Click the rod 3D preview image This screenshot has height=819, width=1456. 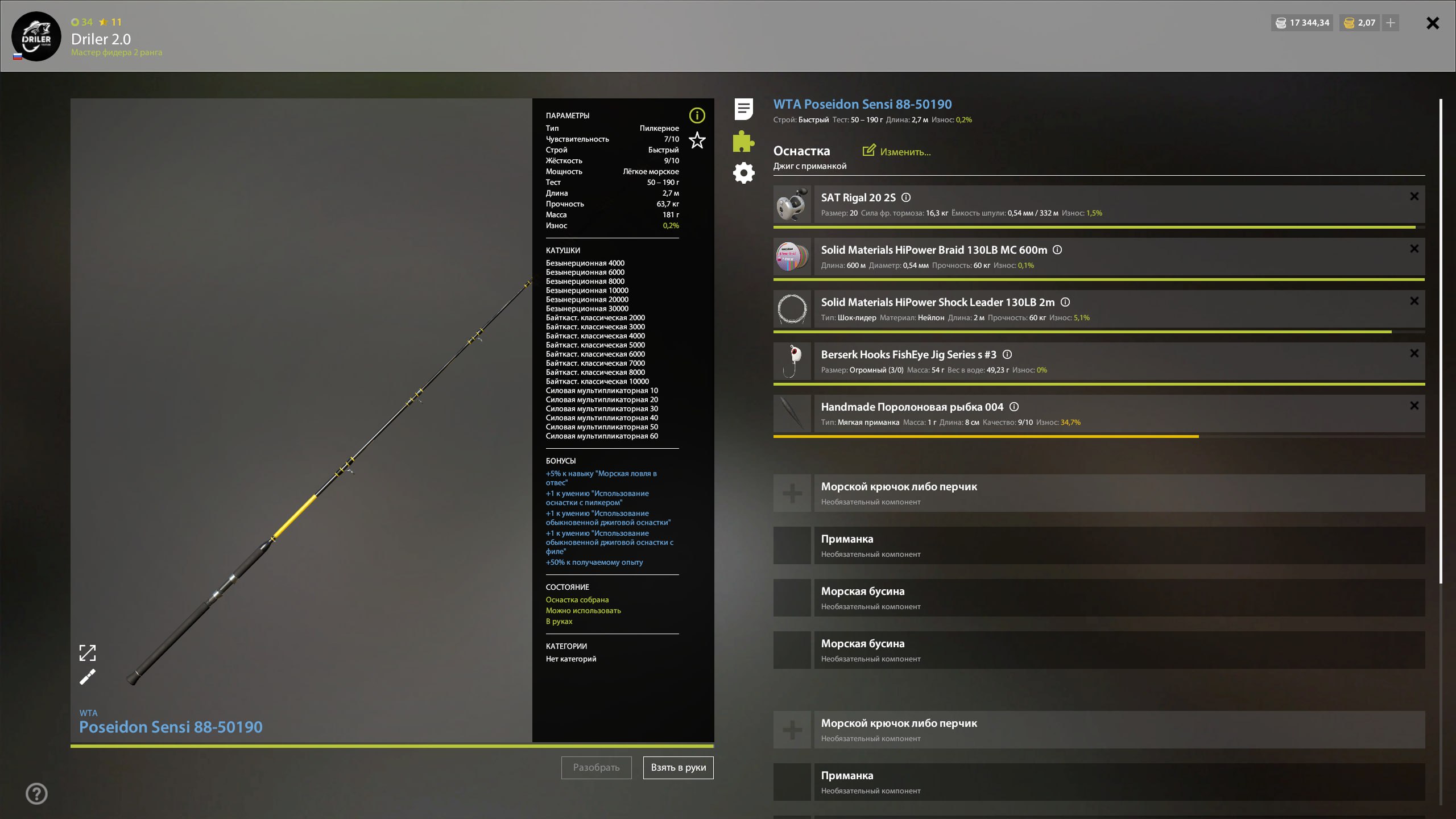[x=301, y=420]
